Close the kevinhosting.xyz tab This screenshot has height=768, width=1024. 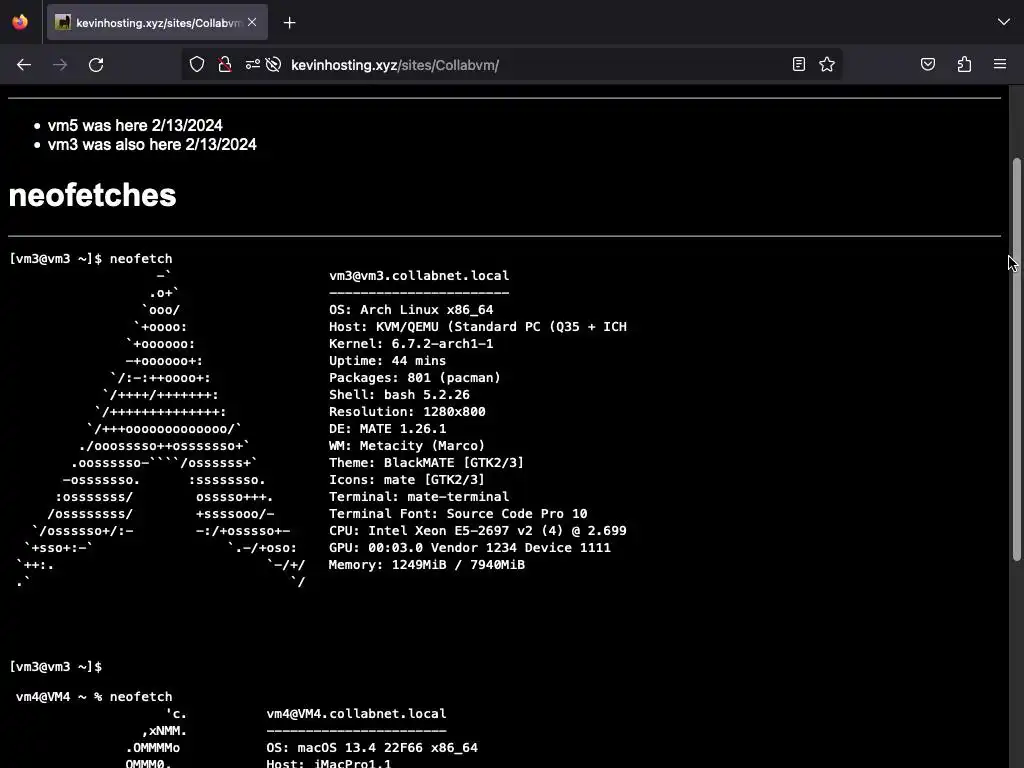click(252, 22)
